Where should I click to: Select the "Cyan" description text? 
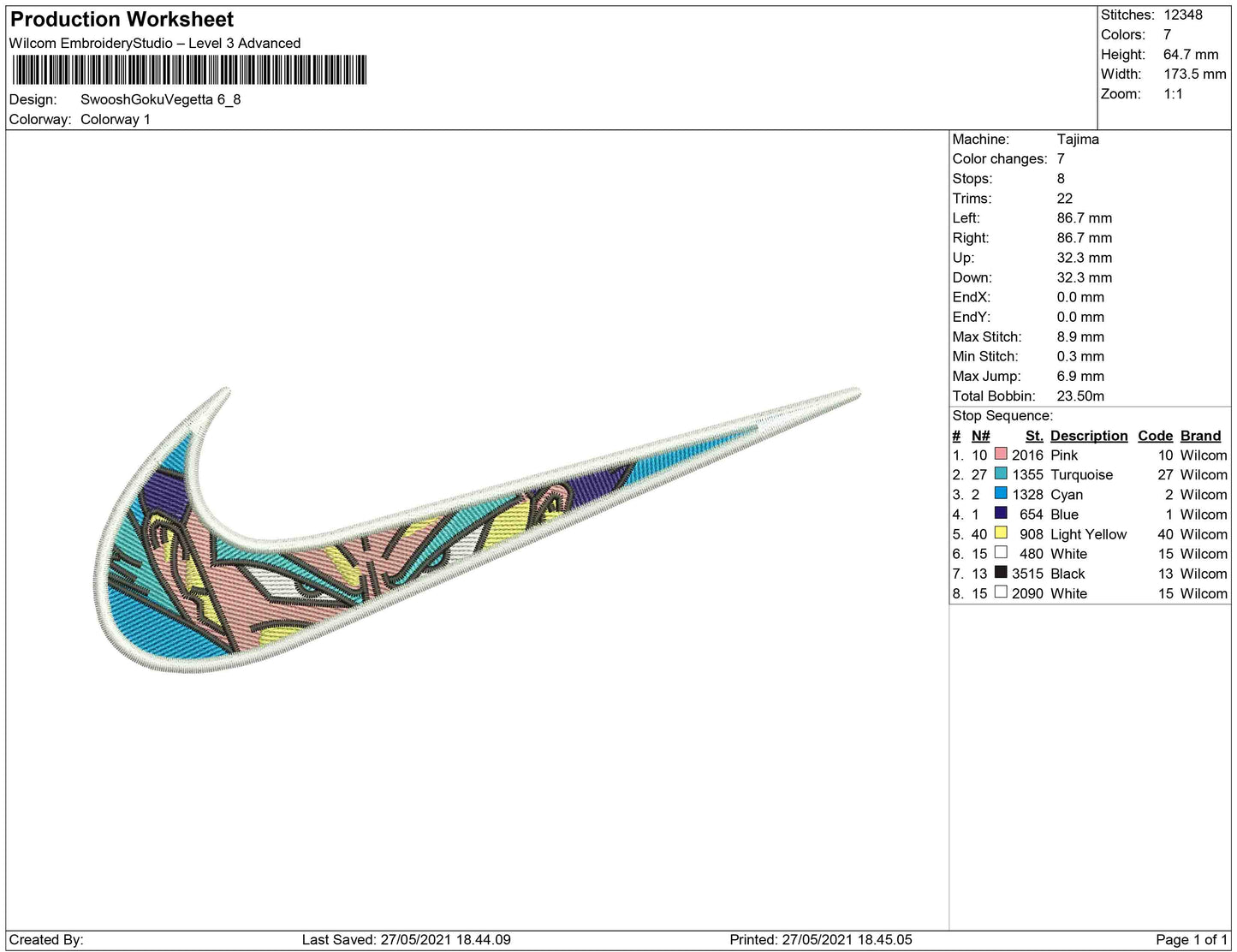1067,495
